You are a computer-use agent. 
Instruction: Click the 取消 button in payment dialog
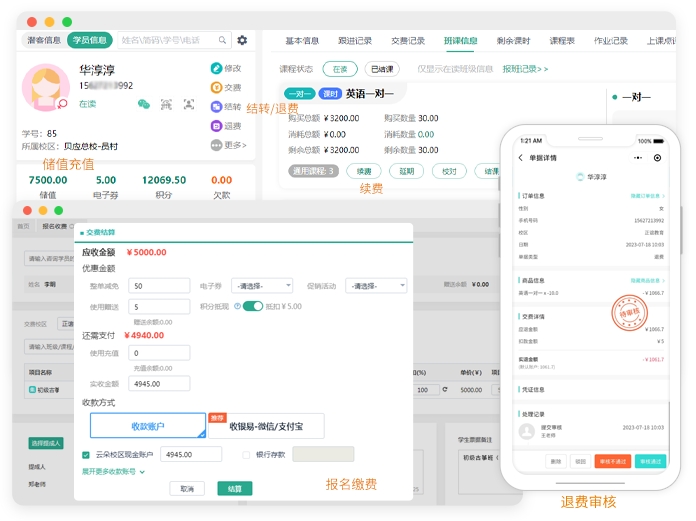coord(187,489)
